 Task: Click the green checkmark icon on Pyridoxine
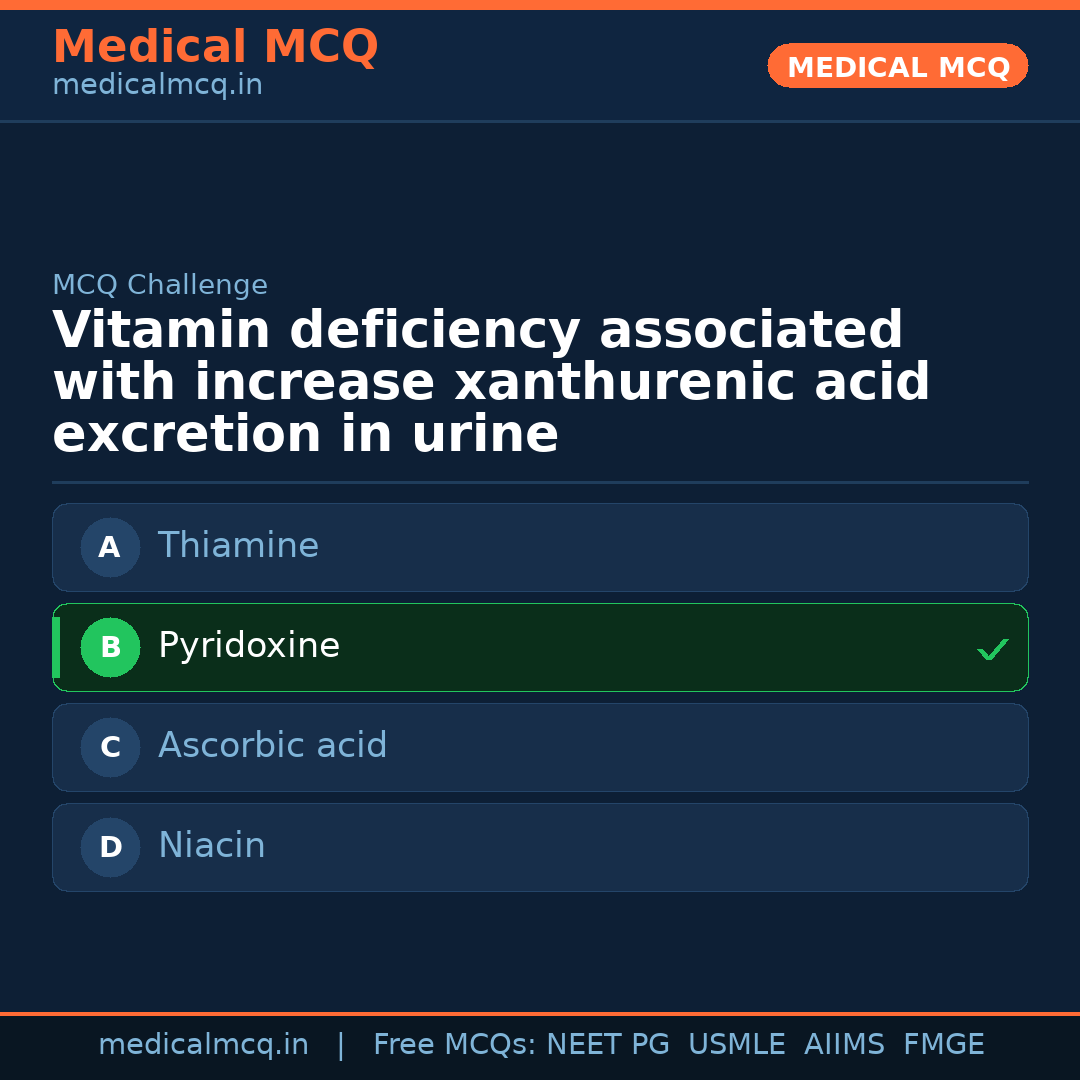[x=992, y=650]
